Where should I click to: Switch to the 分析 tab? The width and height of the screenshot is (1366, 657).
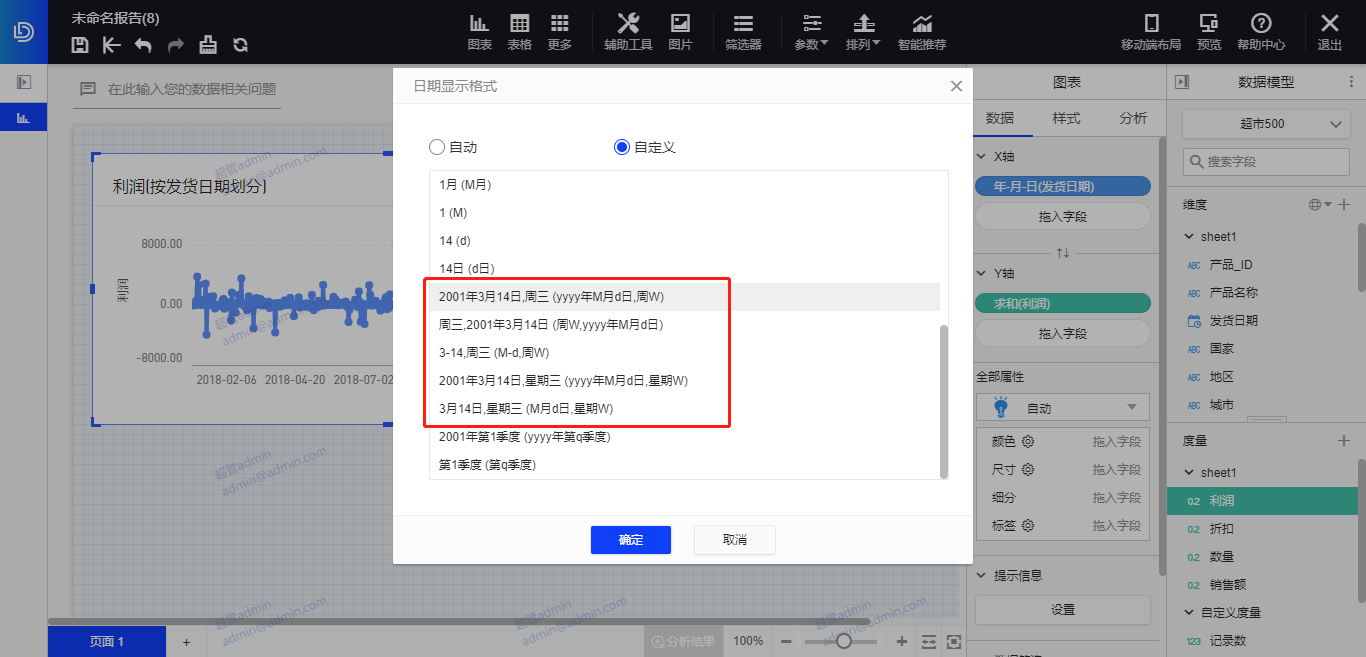click(x=1133, y=118)
